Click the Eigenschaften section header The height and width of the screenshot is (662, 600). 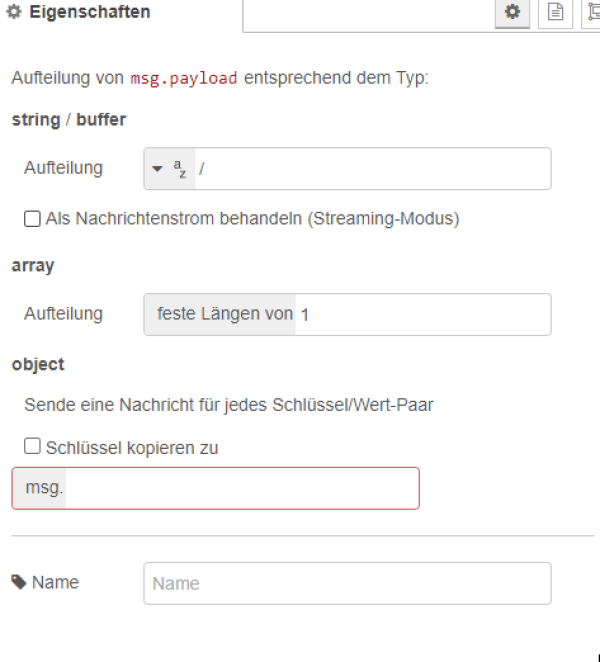pos(90,13)
